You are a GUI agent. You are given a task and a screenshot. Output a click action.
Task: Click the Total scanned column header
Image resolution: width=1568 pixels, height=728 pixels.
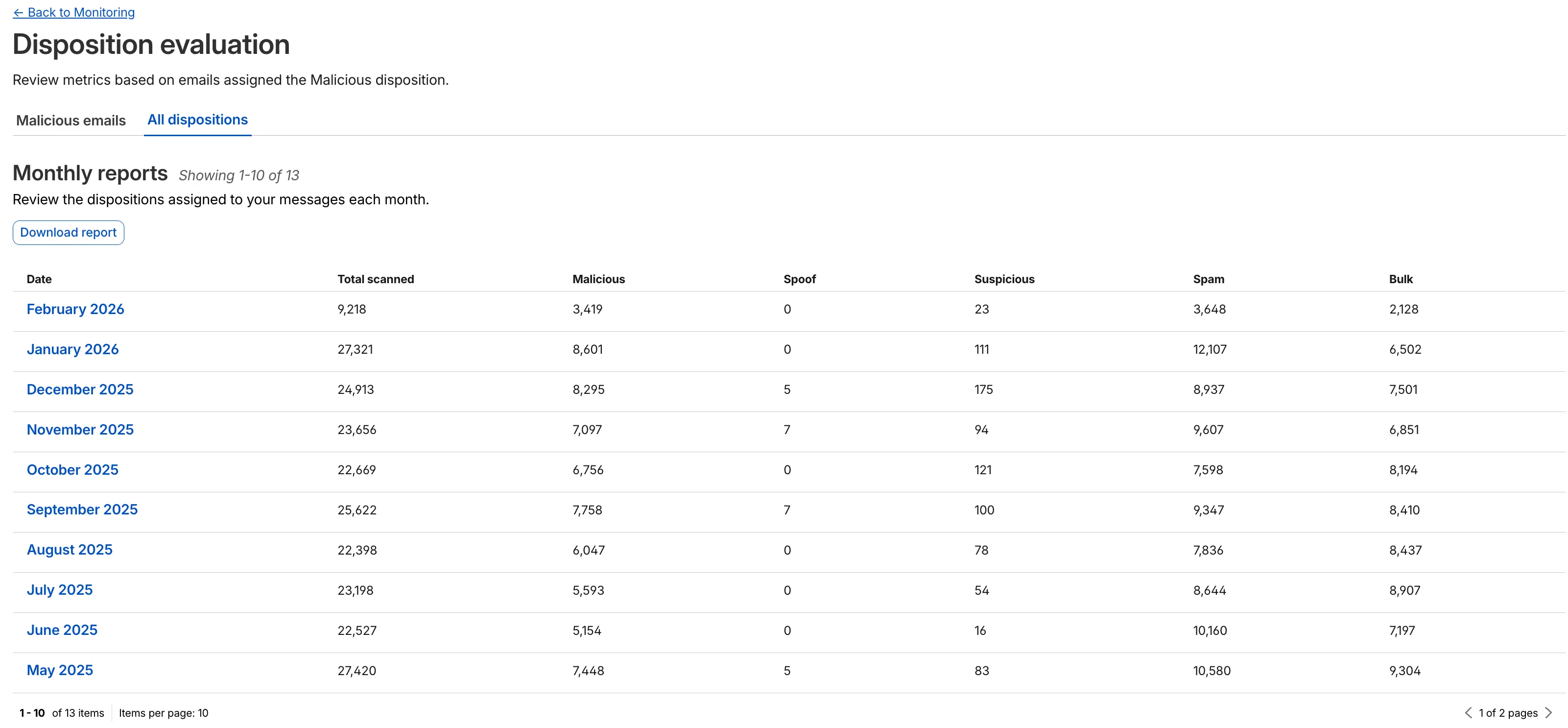[375, 279]
